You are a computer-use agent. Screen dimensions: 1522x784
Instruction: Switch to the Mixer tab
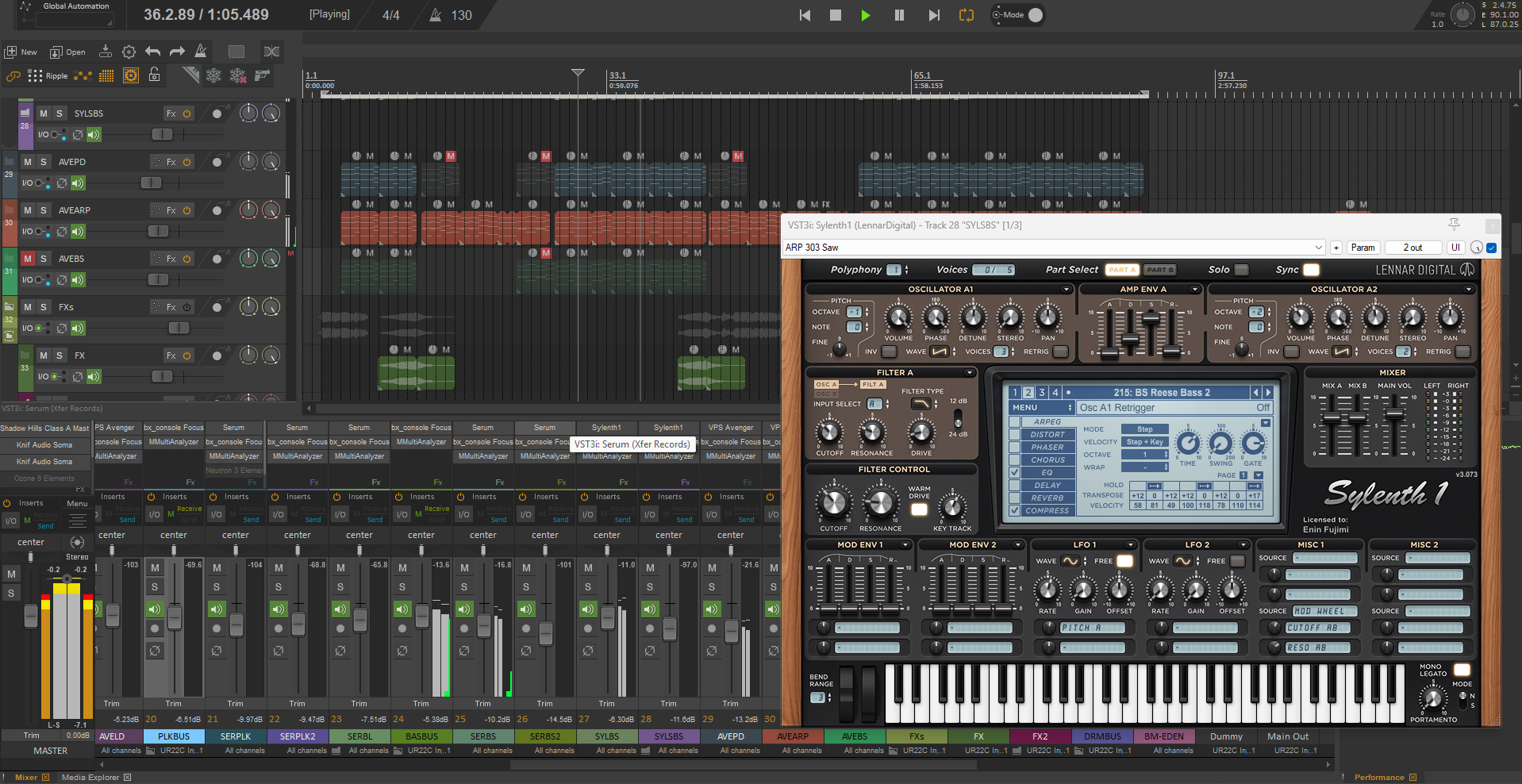pos(26,777)
